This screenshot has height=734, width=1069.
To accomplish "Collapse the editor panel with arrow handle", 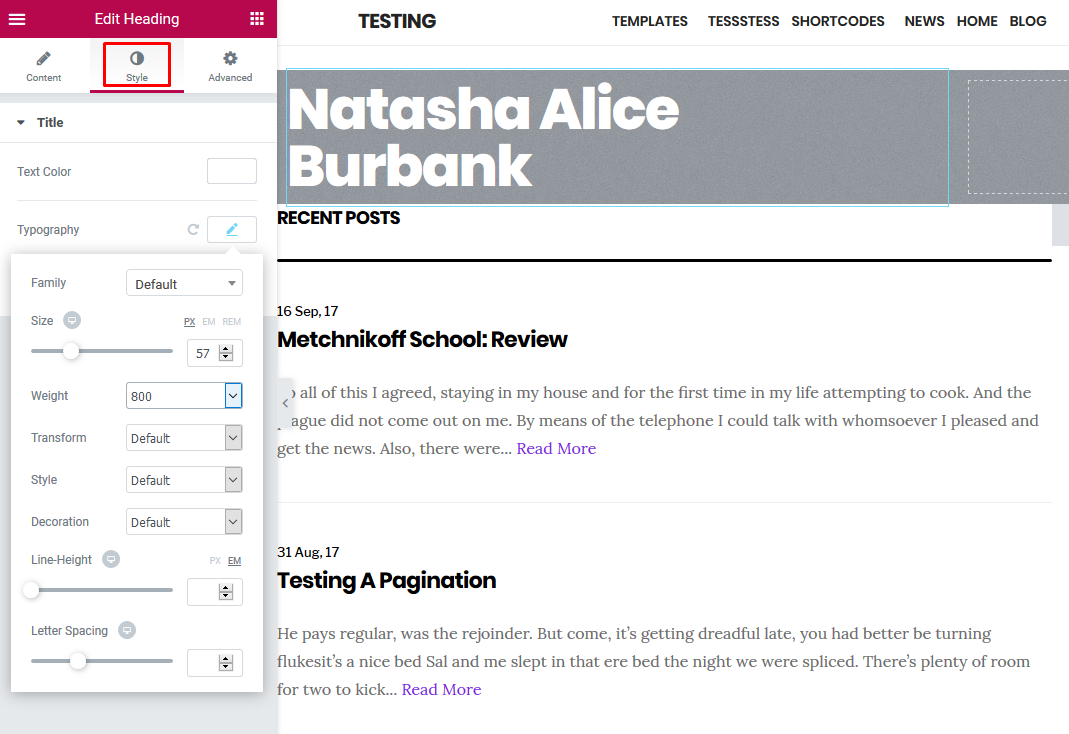I will (285, 402).
